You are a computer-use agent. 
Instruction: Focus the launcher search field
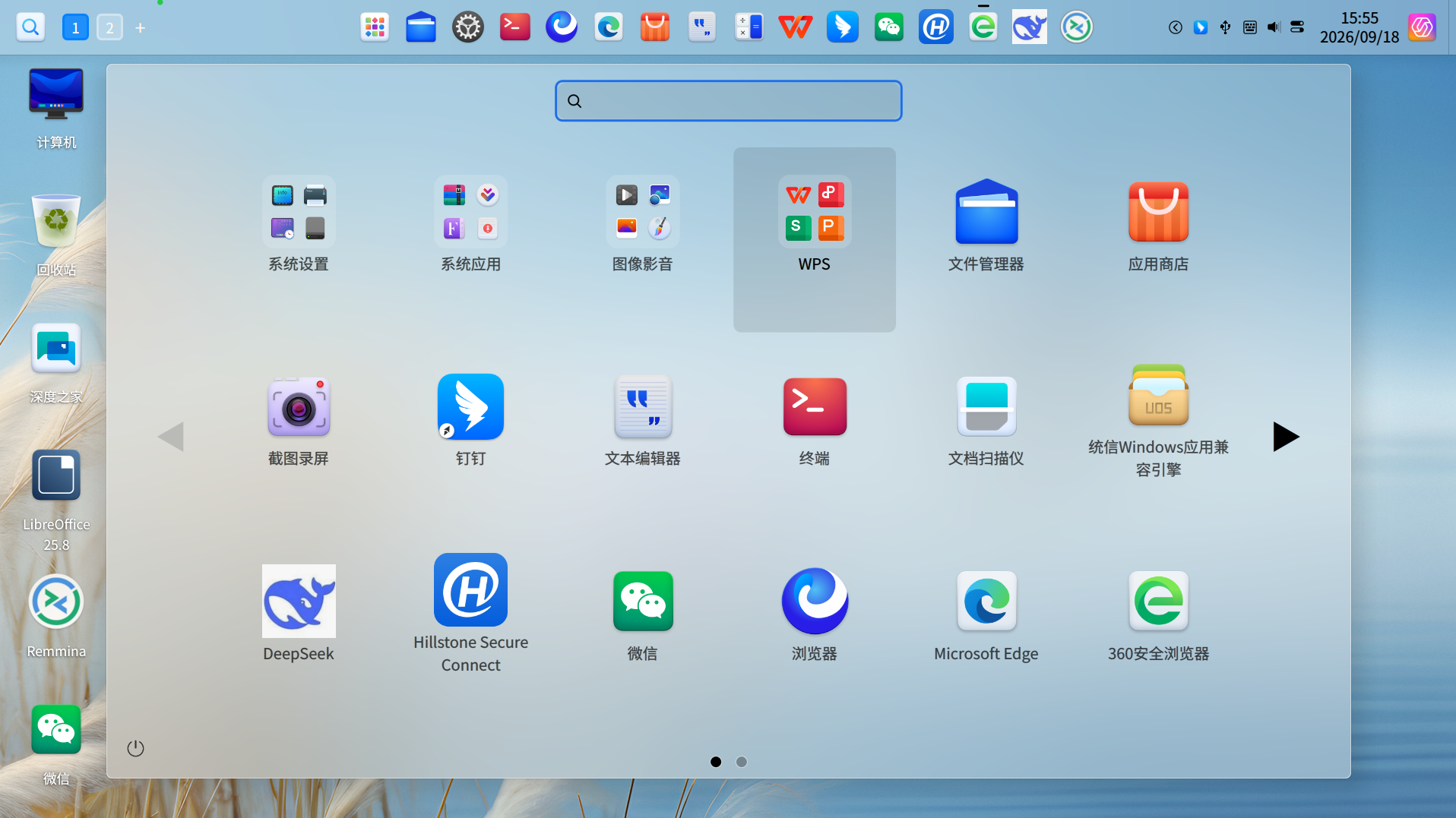(x=729, y=101)
